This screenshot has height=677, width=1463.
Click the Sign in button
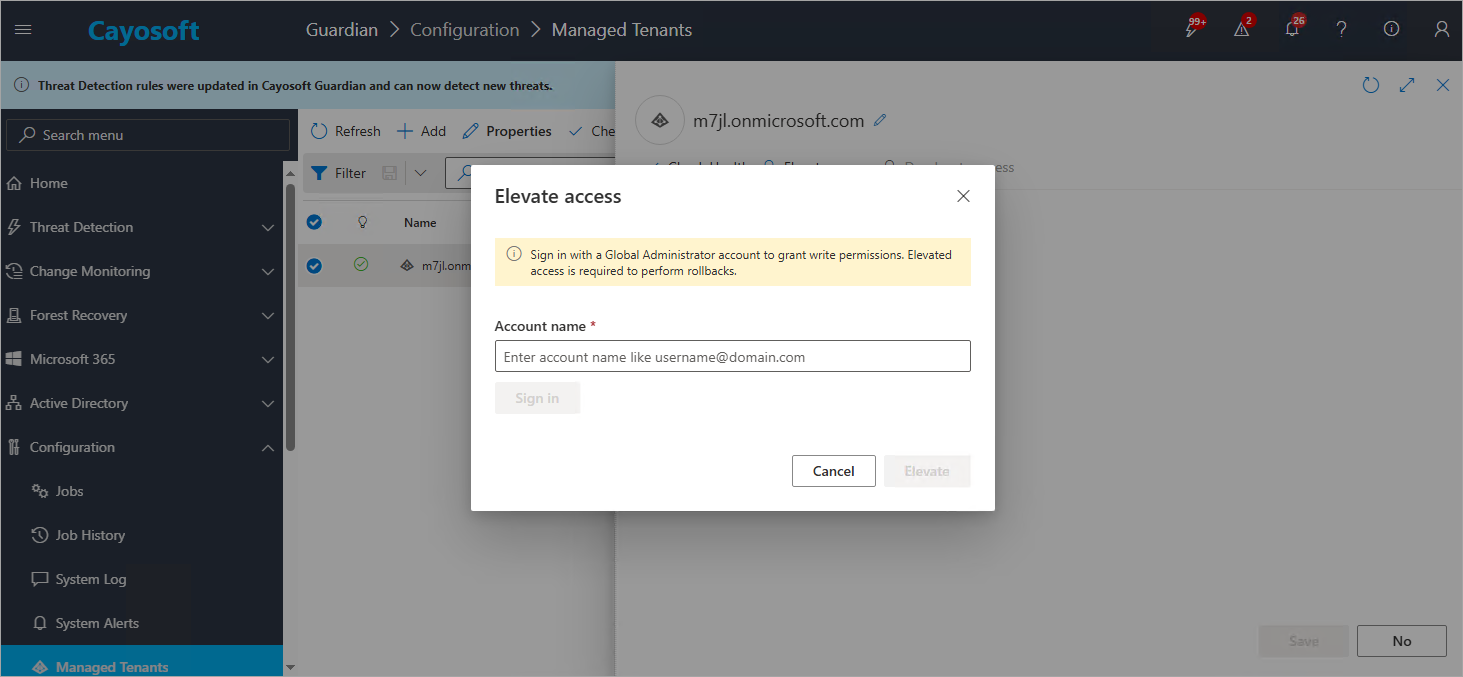537,398
